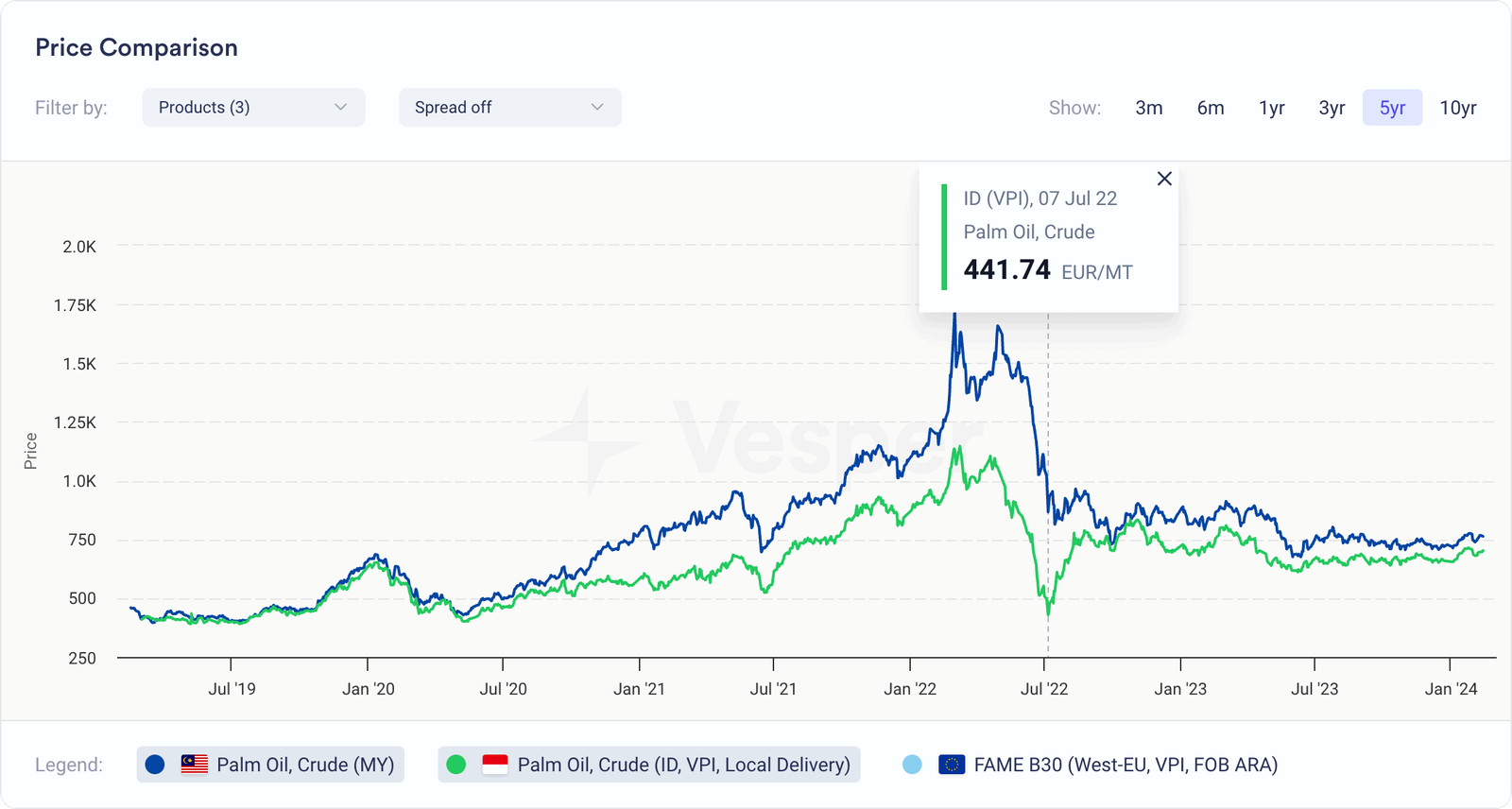Switch to the 6m time range
Image resolution: width=1512 pixels, height=809 pixels.
pos(1211,108)
